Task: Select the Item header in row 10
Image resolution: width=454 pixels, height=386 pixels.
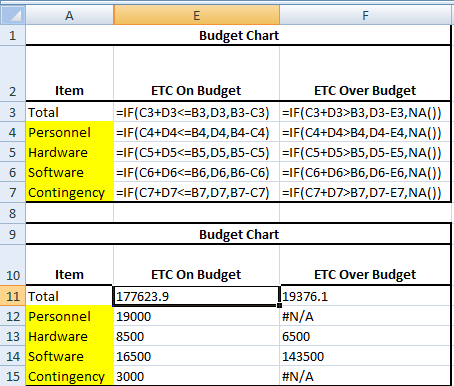Action: (69, 265)
